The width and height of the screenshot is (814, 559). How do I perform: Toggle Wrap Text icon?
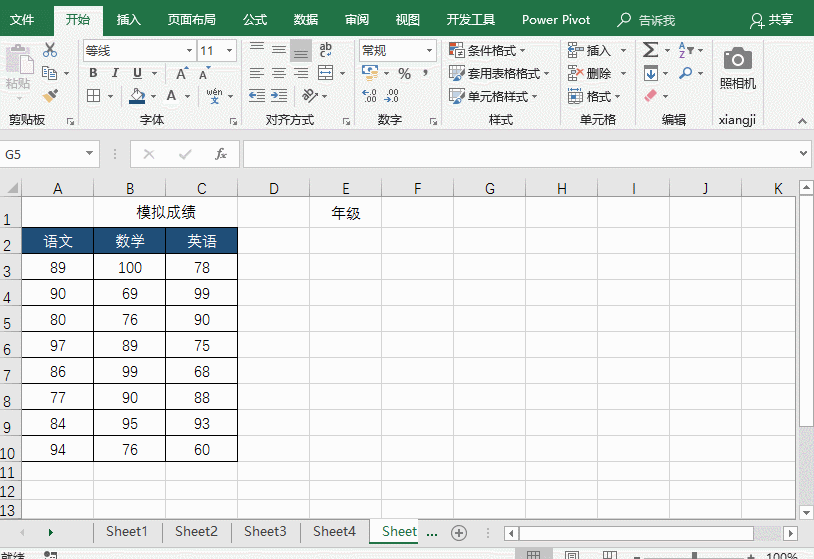pos(325,50)
